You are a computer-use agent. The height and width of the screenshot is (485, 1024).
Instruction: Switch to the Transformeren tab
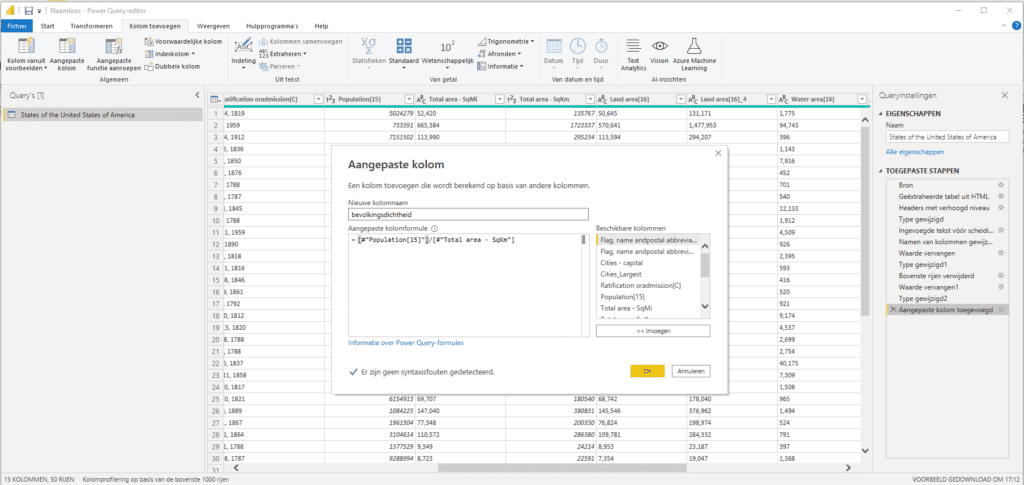point(90,26)
